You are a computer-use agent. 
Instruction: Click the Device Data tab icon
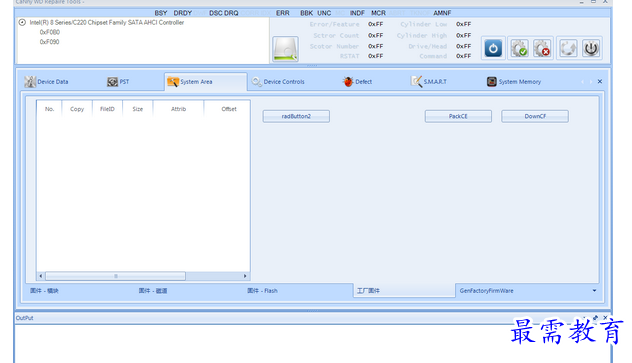(30, 82)
